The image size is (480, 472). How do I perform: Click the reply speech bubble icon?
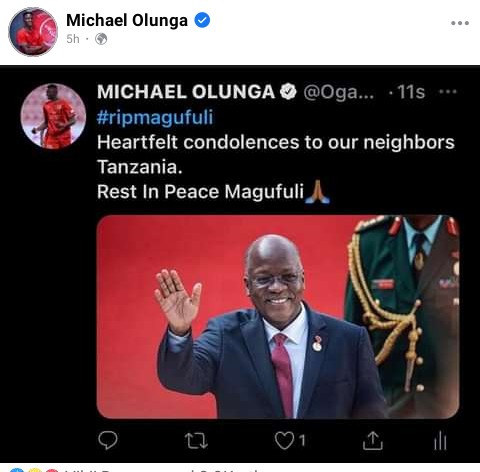click(x=108, y=440)
